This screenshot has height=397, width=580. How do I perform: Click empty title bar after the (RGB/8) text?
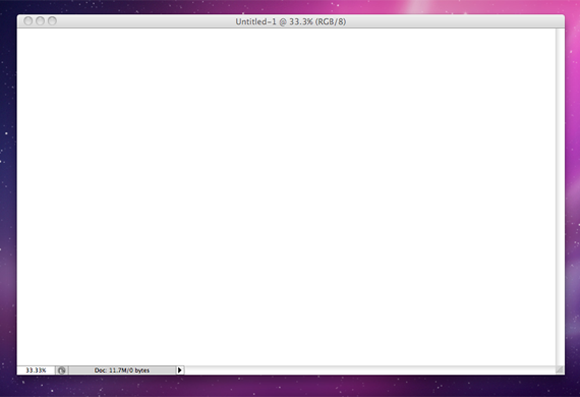pos(455,21)
